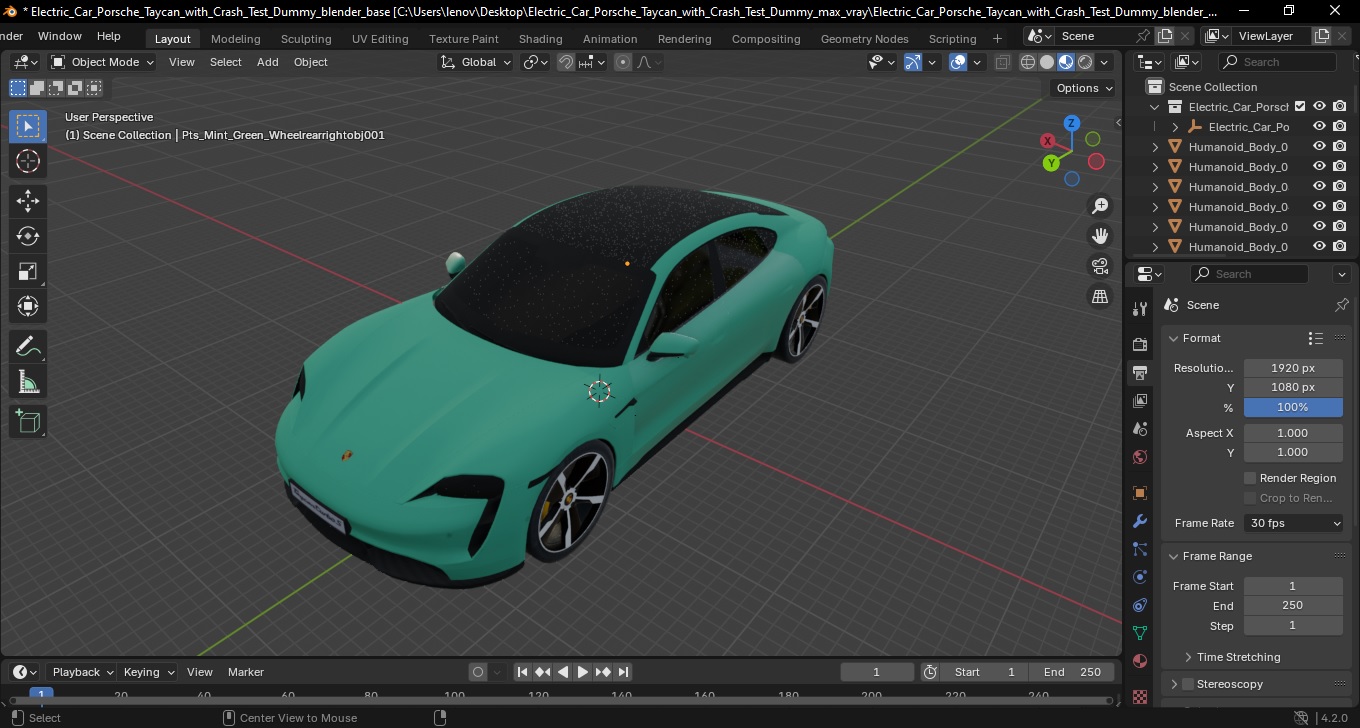The image size is (1360, 728).
Task: Open the Add menu in viewport header
Action: click(x=268, y=62)
